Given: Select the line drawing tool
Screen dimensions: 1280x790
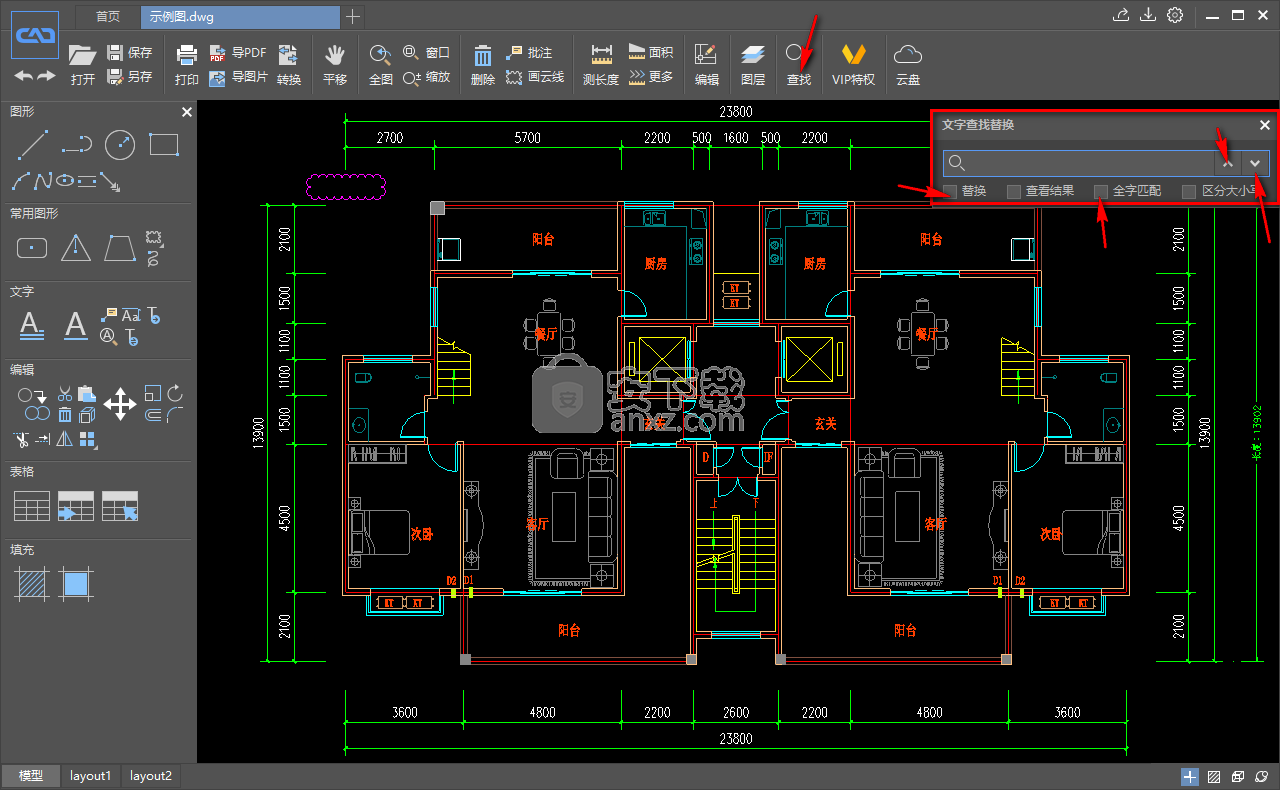Looking at the screenshot, I should coord(32,145).
